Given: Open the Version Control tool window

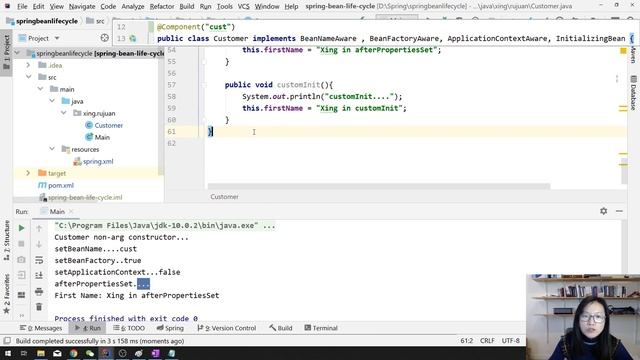Looking at the screenshot, I should 227,328.
